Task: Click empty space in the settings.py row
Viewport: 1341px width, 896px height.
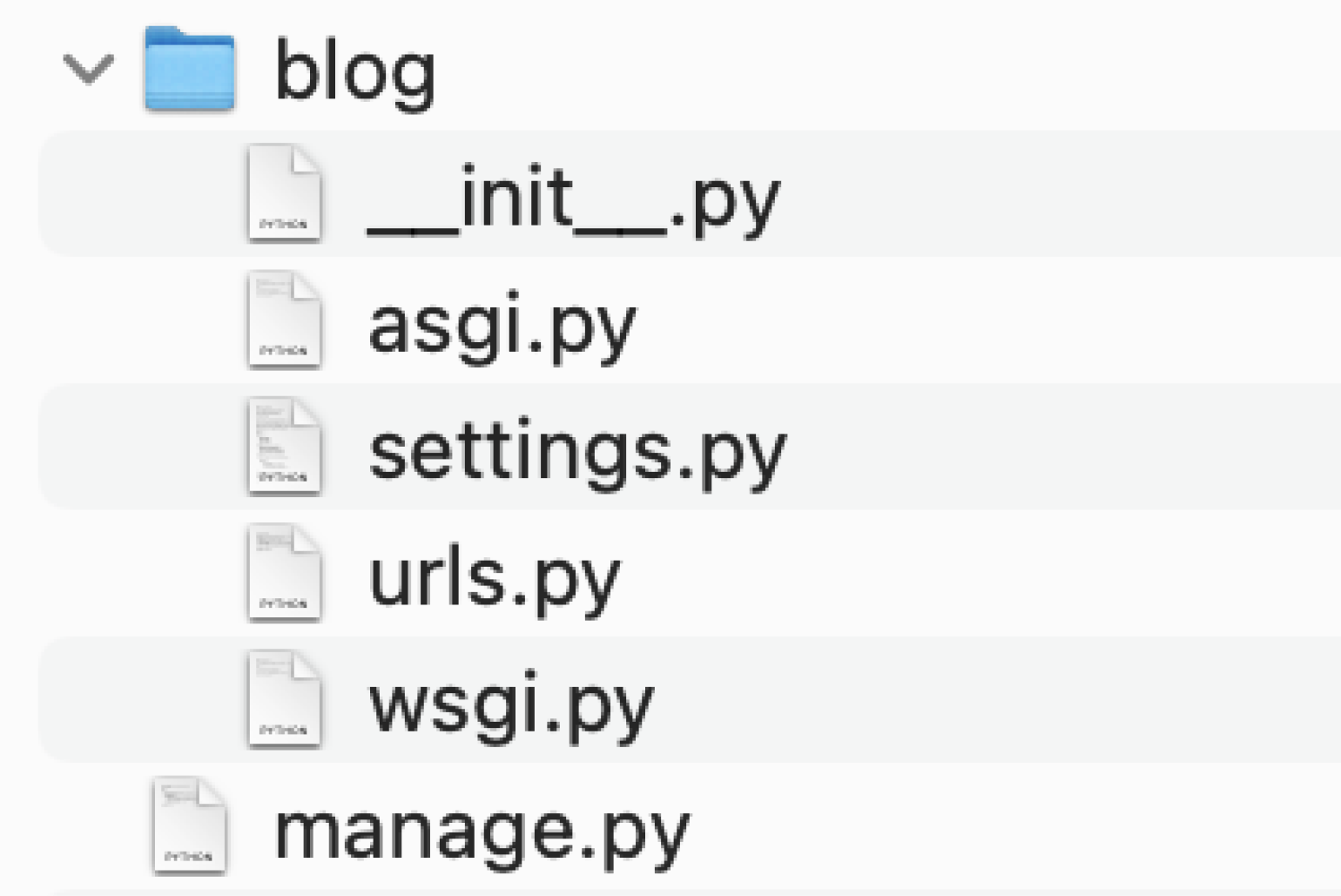Action: coord(1045,446)
